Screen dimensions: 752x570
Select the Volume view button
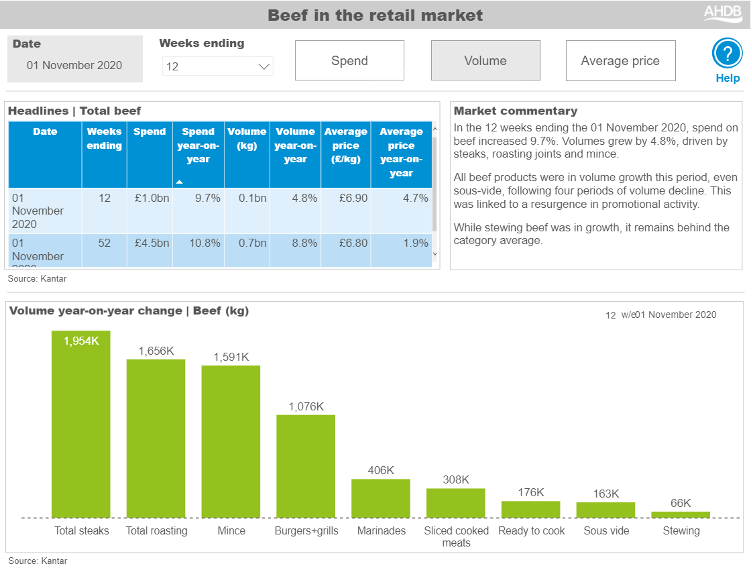(485, 61)
